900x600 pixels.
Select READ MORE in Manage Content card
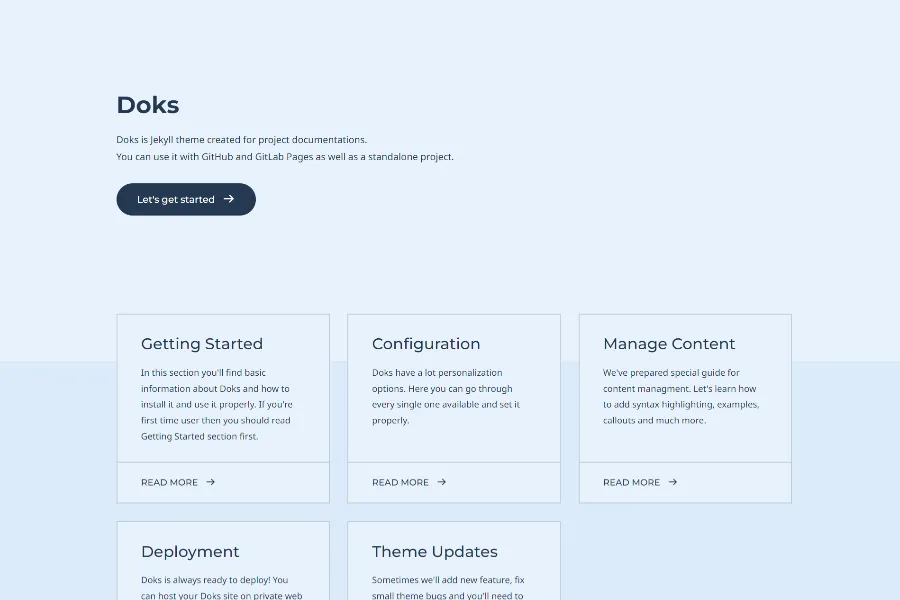(631, 482)
